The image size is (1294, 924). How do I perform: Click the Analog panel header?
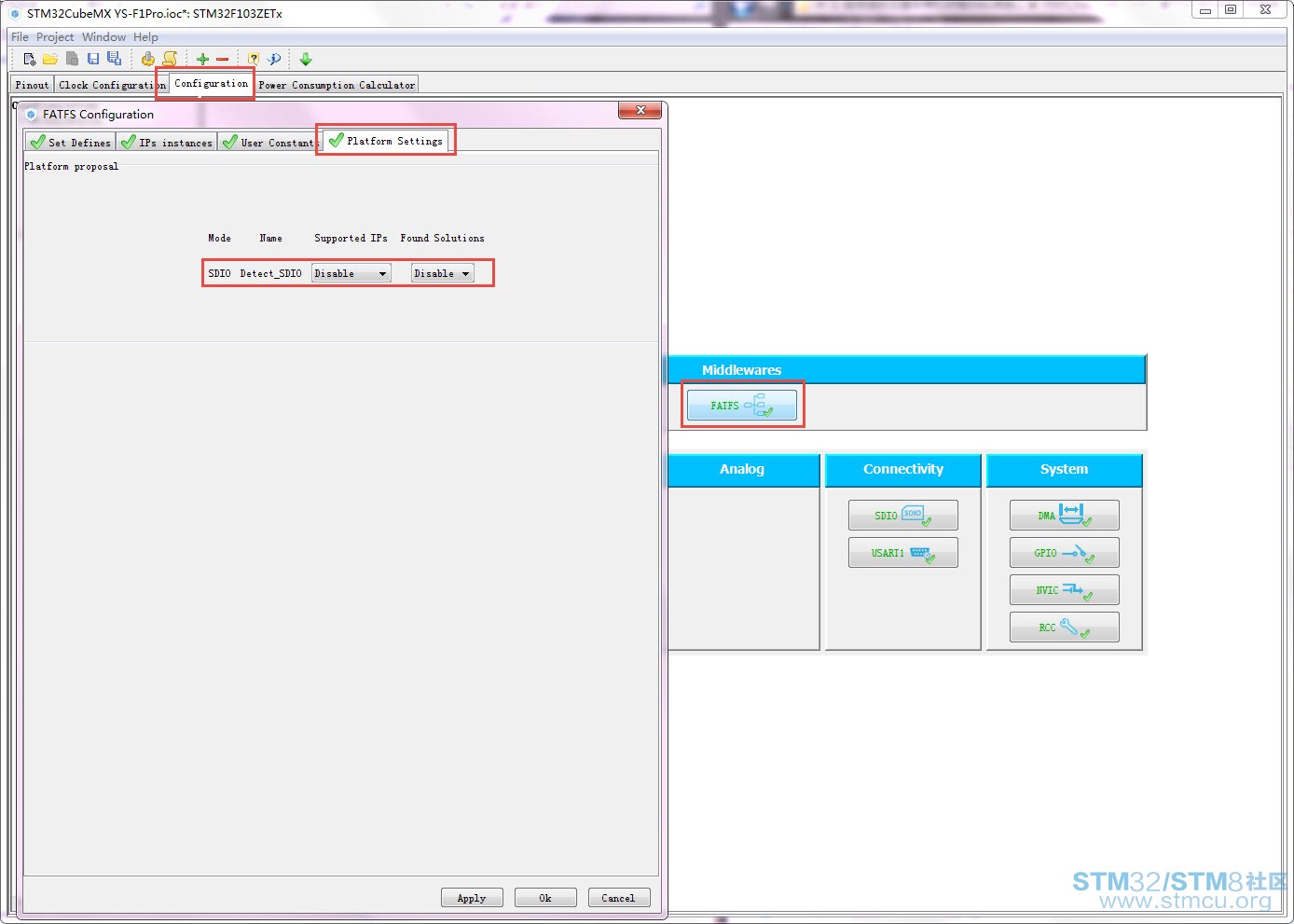[743, 470]
